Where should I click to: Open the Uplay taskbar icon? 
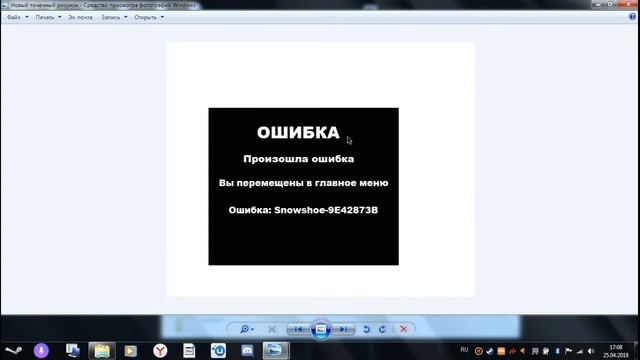[218, 351]
